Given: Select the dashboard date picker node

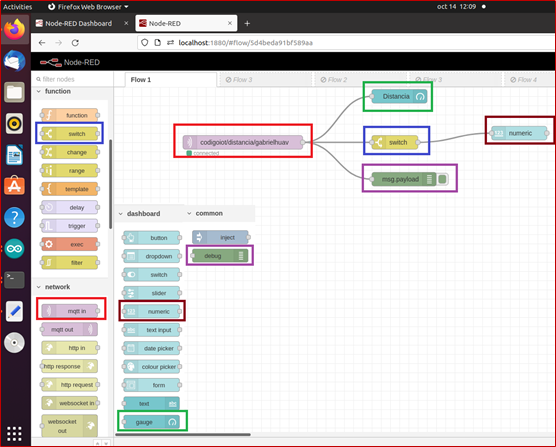Looking at the screenshot, I should tap(151, 348).
